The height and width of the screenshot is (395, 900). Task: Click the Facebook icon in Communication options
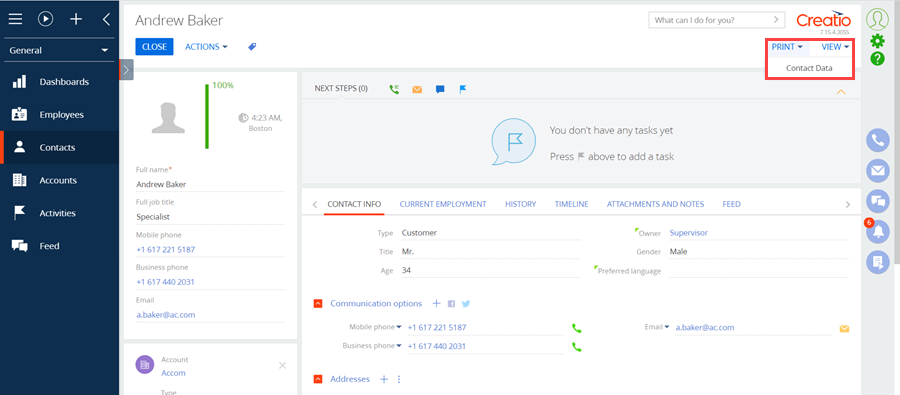(451, 304)
